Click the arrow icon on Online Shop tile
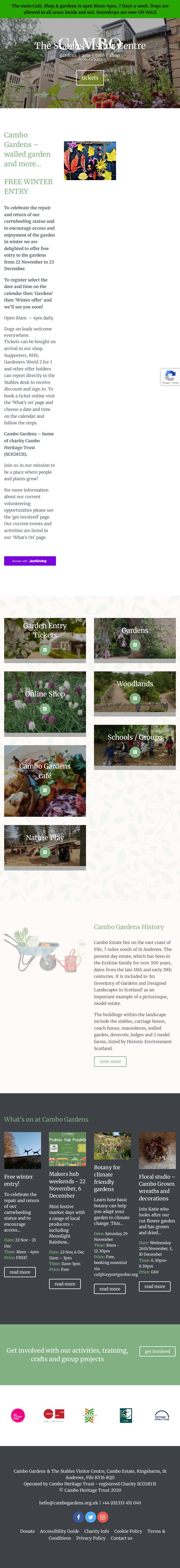Screen dimensions: 180x1568 [x=45, y=709]
